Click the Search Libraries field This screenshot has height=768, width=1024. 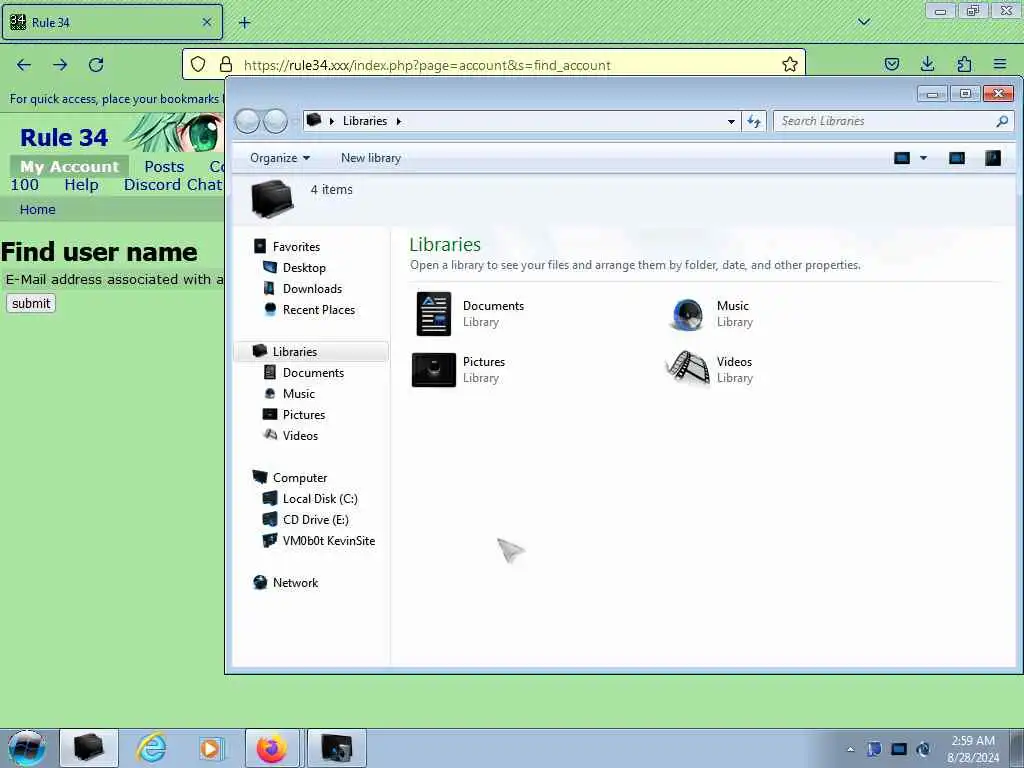[x=893, y=121]
